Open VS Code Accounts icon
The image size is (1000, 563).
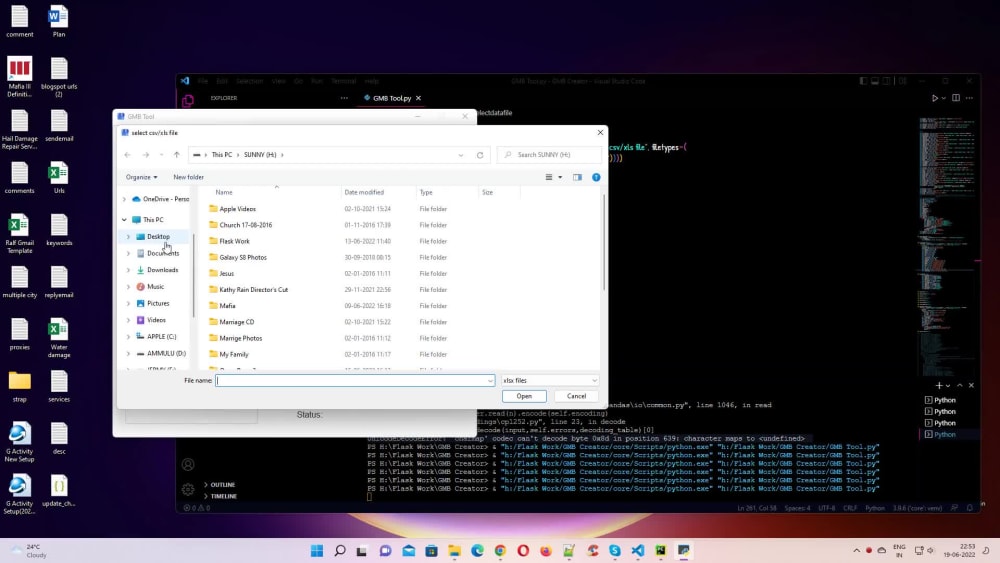point(188,464)
